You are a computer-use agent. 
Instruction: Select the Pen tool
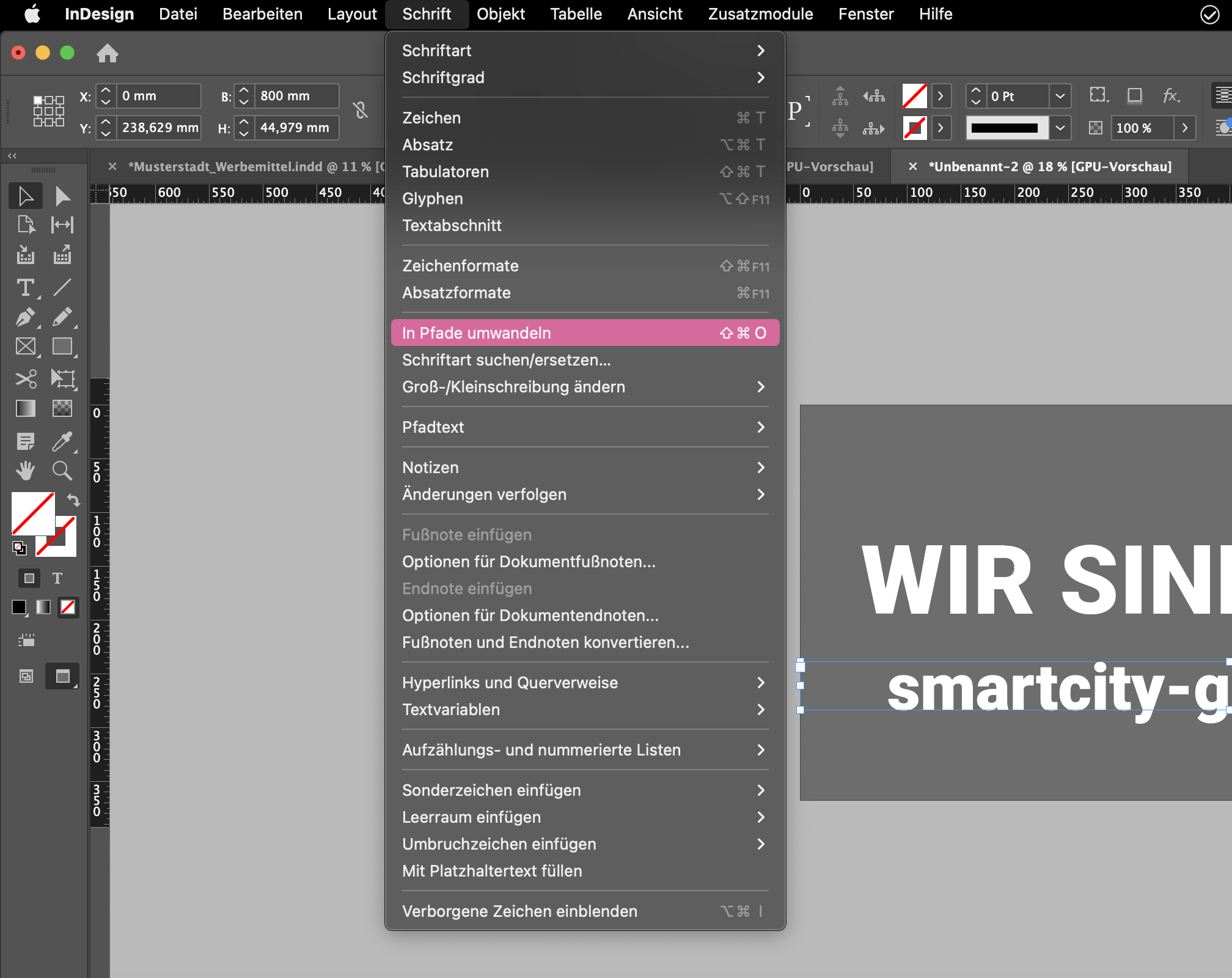(26, 317)
